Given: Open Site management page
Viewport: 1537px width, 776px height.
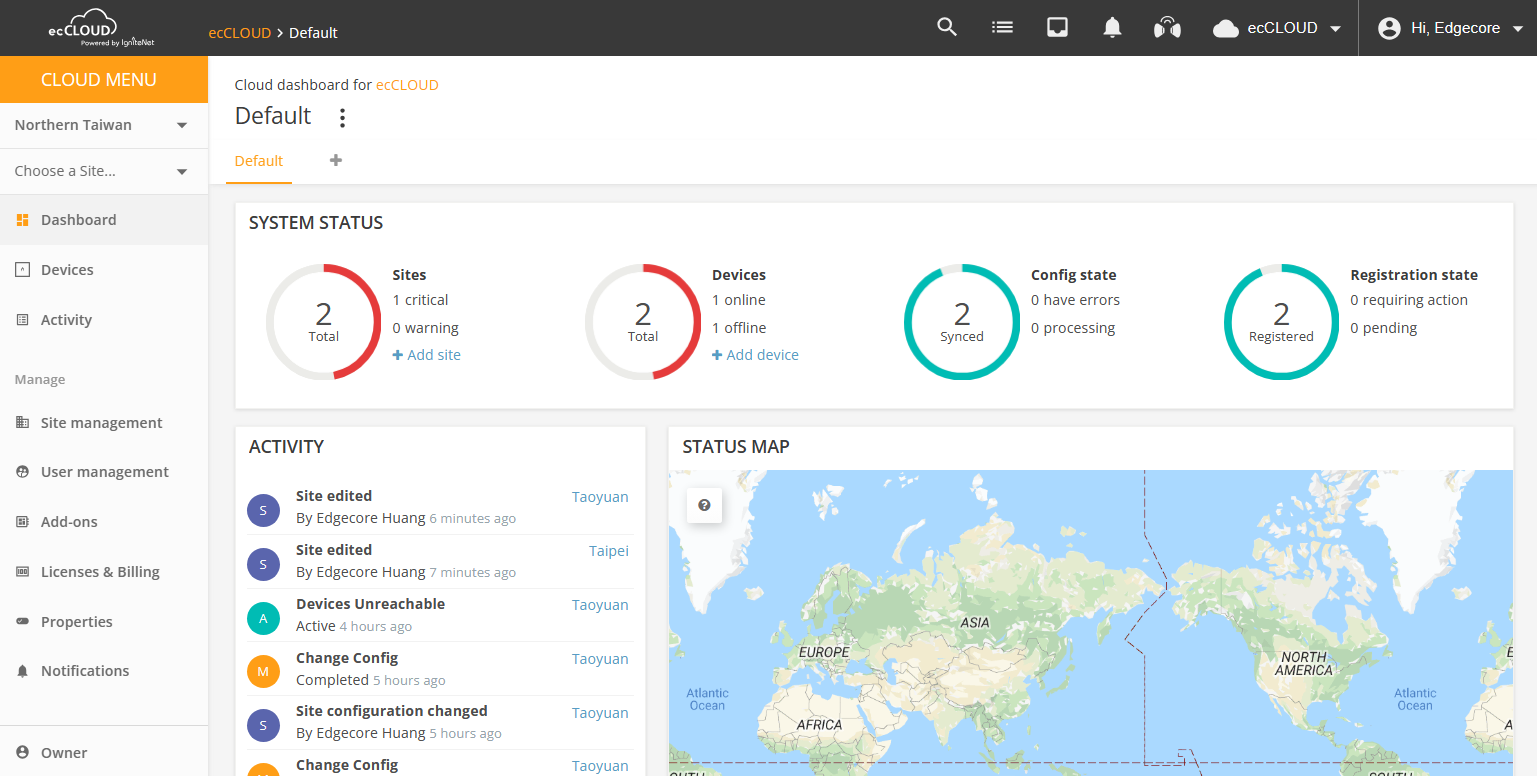Looking at the screenshot, I should (x=102, y=423).
